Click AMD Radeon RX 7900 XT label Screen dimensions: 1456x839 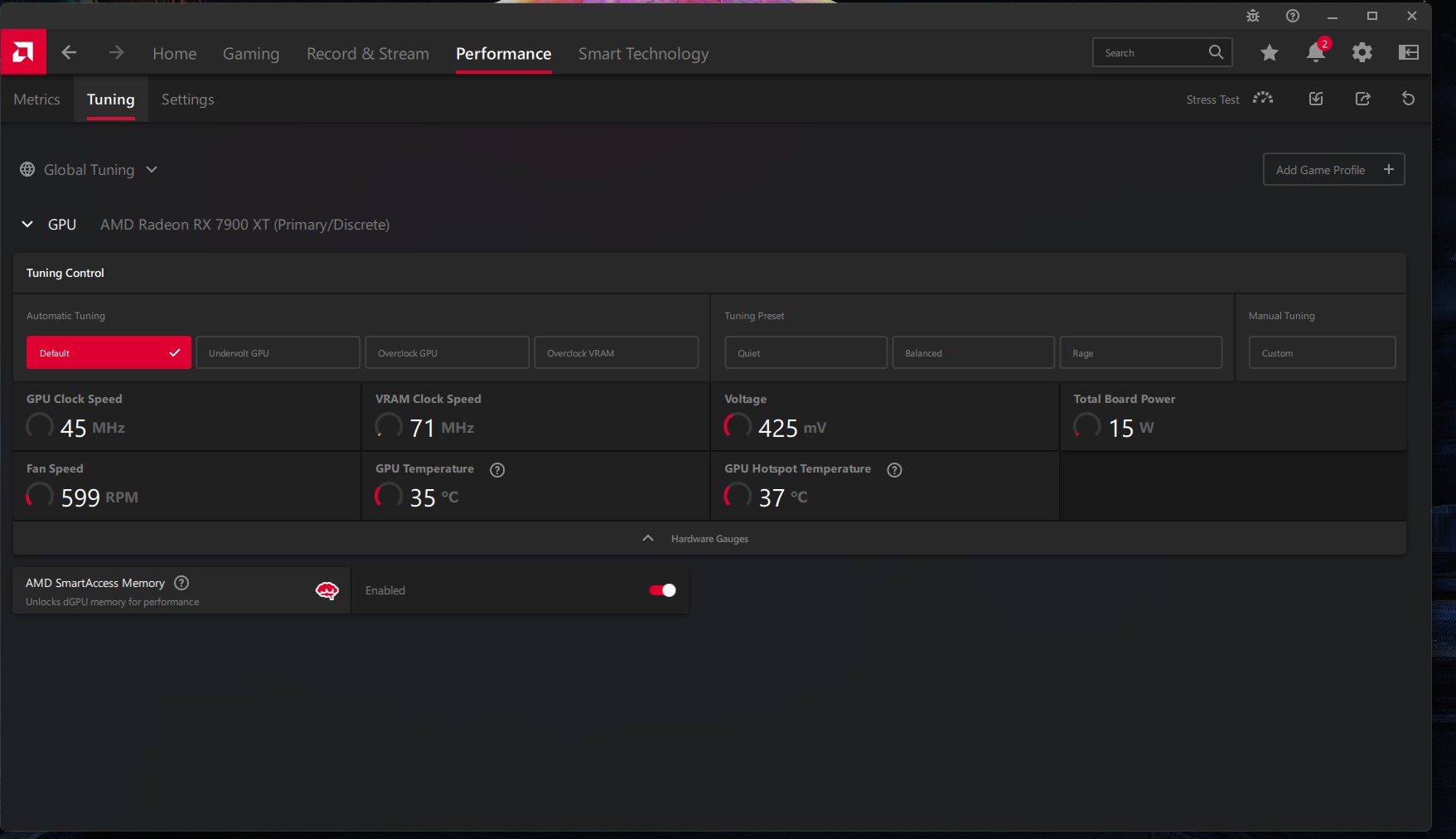(244, 224)
